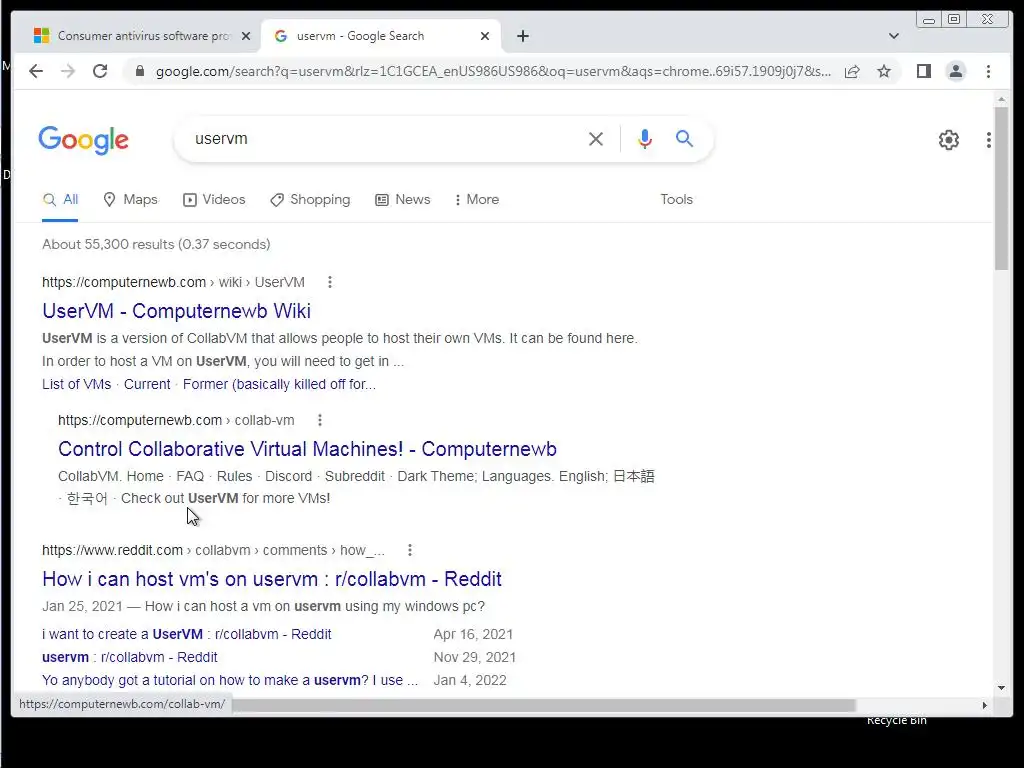This screenshot has height=768, width=1024.
Task: Start voice search with microphone icon
Action: click(x=645, y=138)
